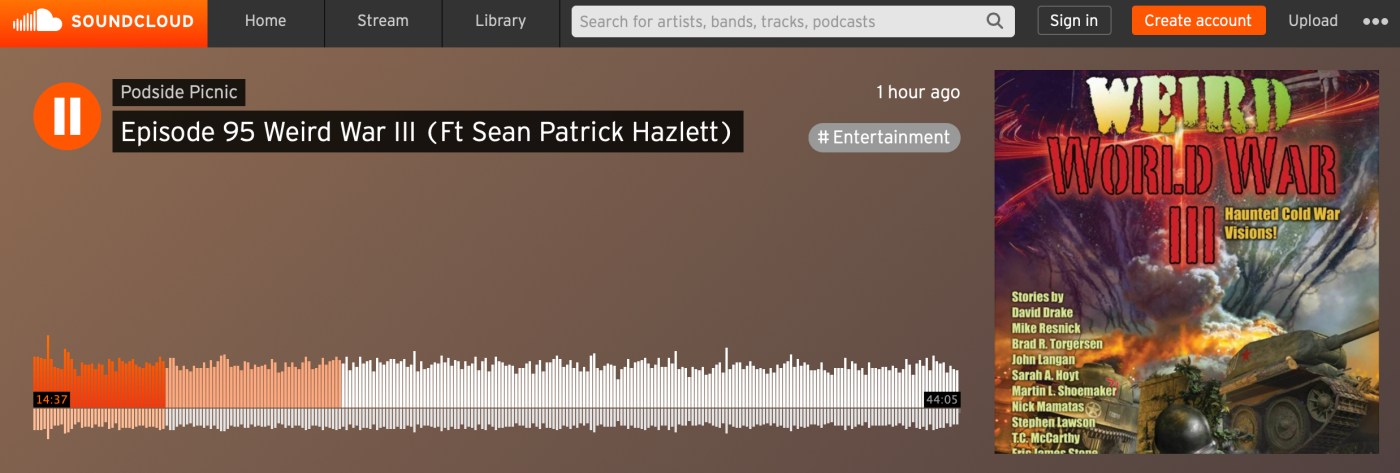This screenshot has width=1400, height=473.
Task: Focus the artist and track search field
Action: (775, 21)
